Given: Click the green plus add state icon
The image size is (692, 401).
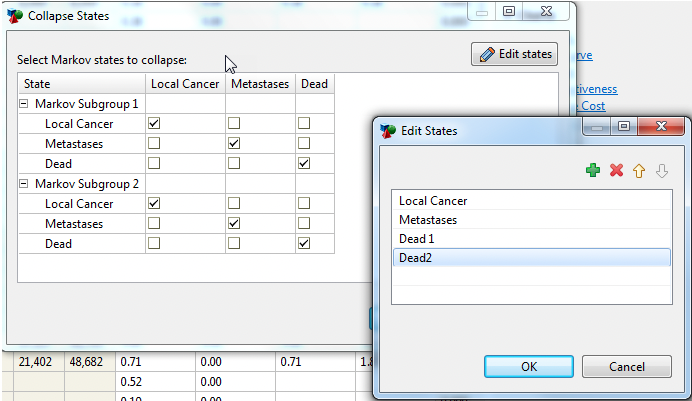Looking at the screenshot, I should 593,171.
